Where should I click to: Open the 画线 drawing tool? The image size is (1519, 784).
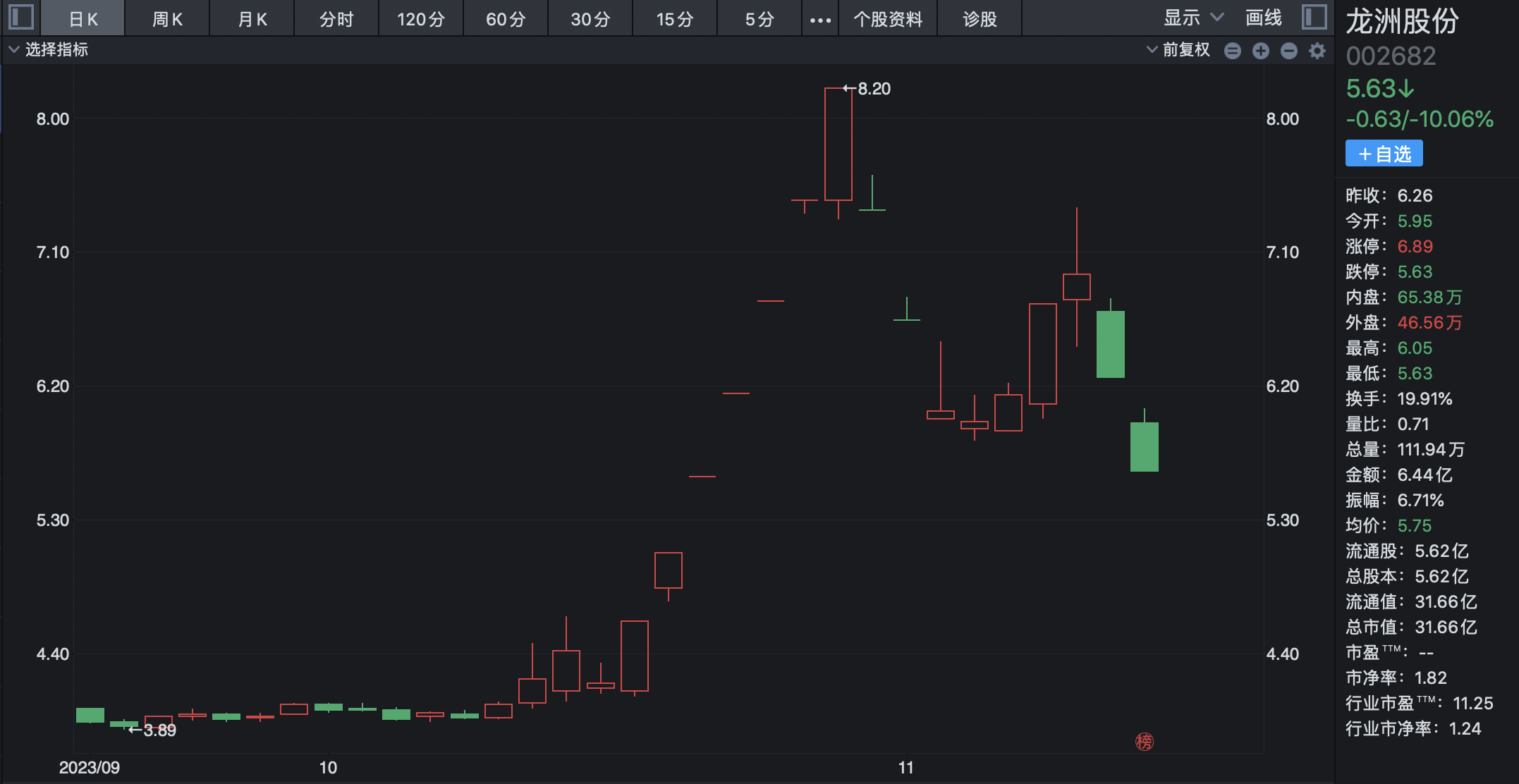(x=1263, y=18)
